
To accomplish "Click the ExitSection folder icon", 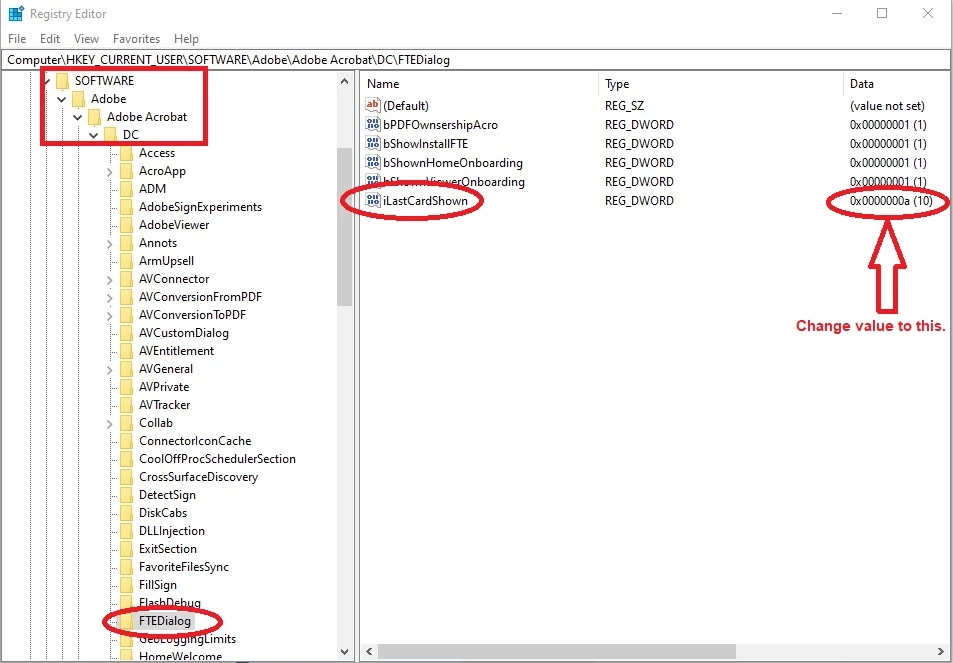I will tap(126, 549).
